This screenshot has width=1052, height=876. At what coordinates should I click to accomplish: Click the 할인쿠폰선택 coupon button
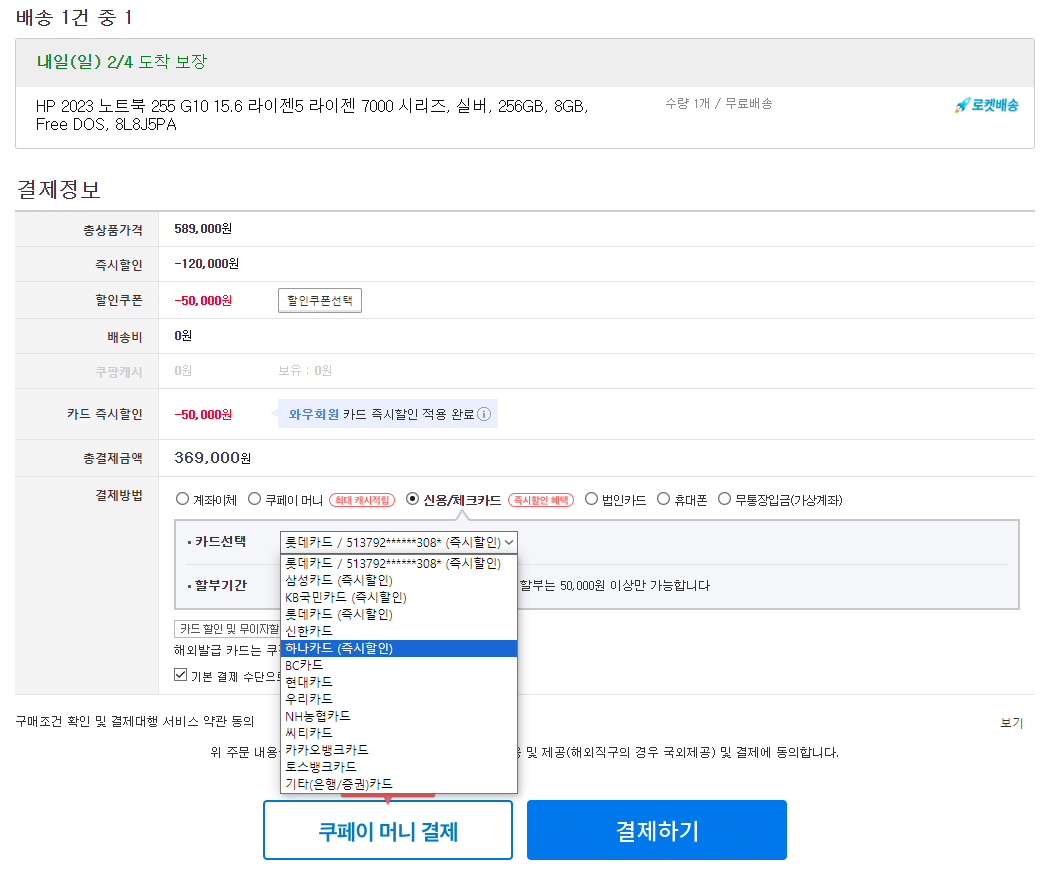click(319, 299)
